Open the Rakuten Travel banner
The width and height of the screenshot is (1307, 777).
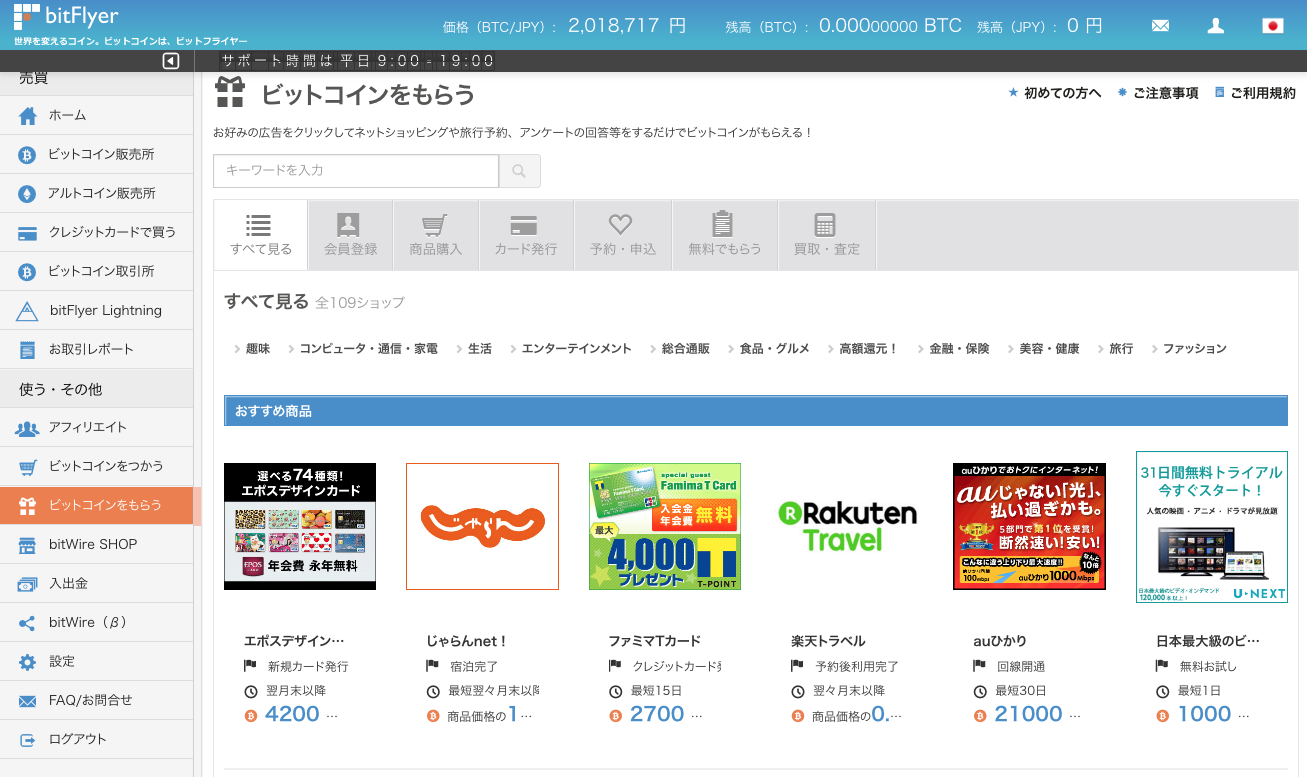(847, 526)
